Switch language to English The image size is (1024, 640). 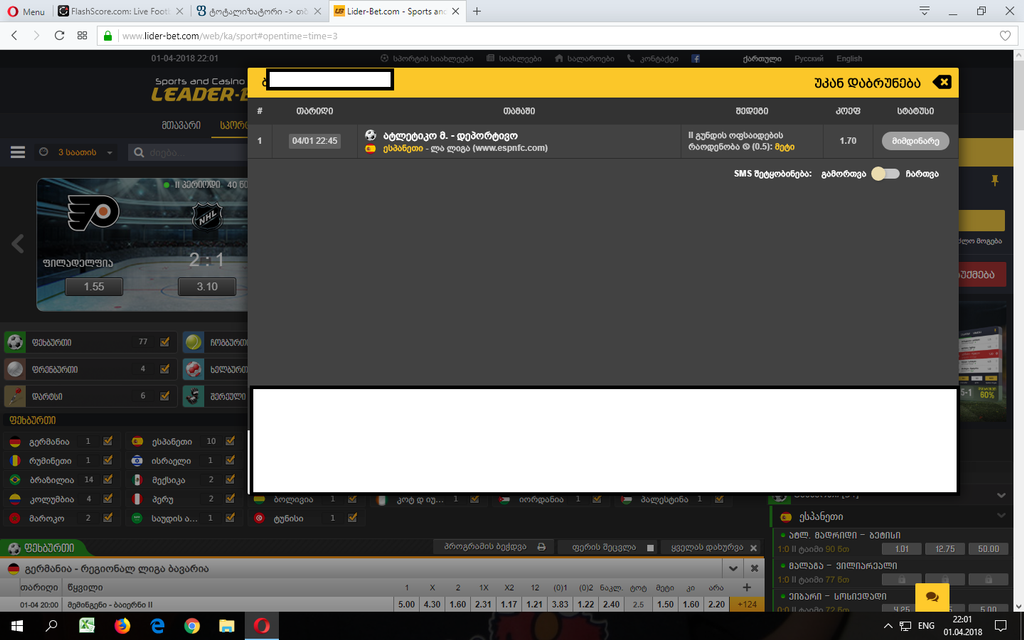pyautogui.click(x=849, y=59)
